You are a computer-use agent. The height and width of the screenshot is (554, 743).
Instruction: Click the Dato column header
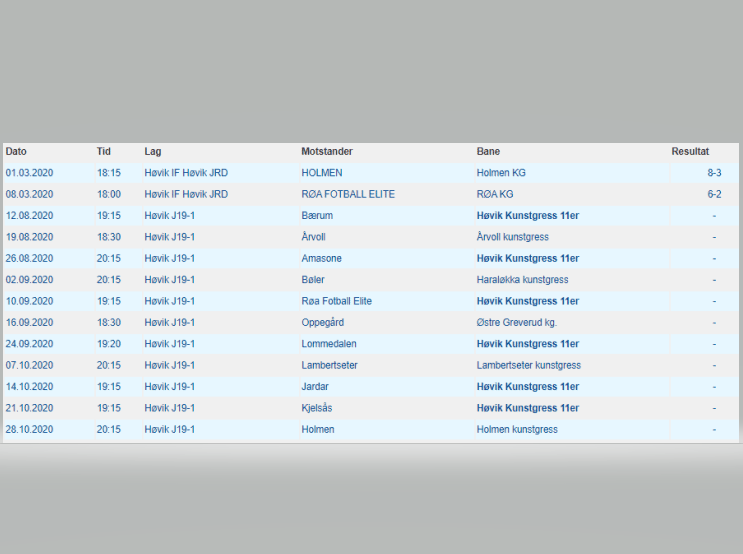(16, 152)
